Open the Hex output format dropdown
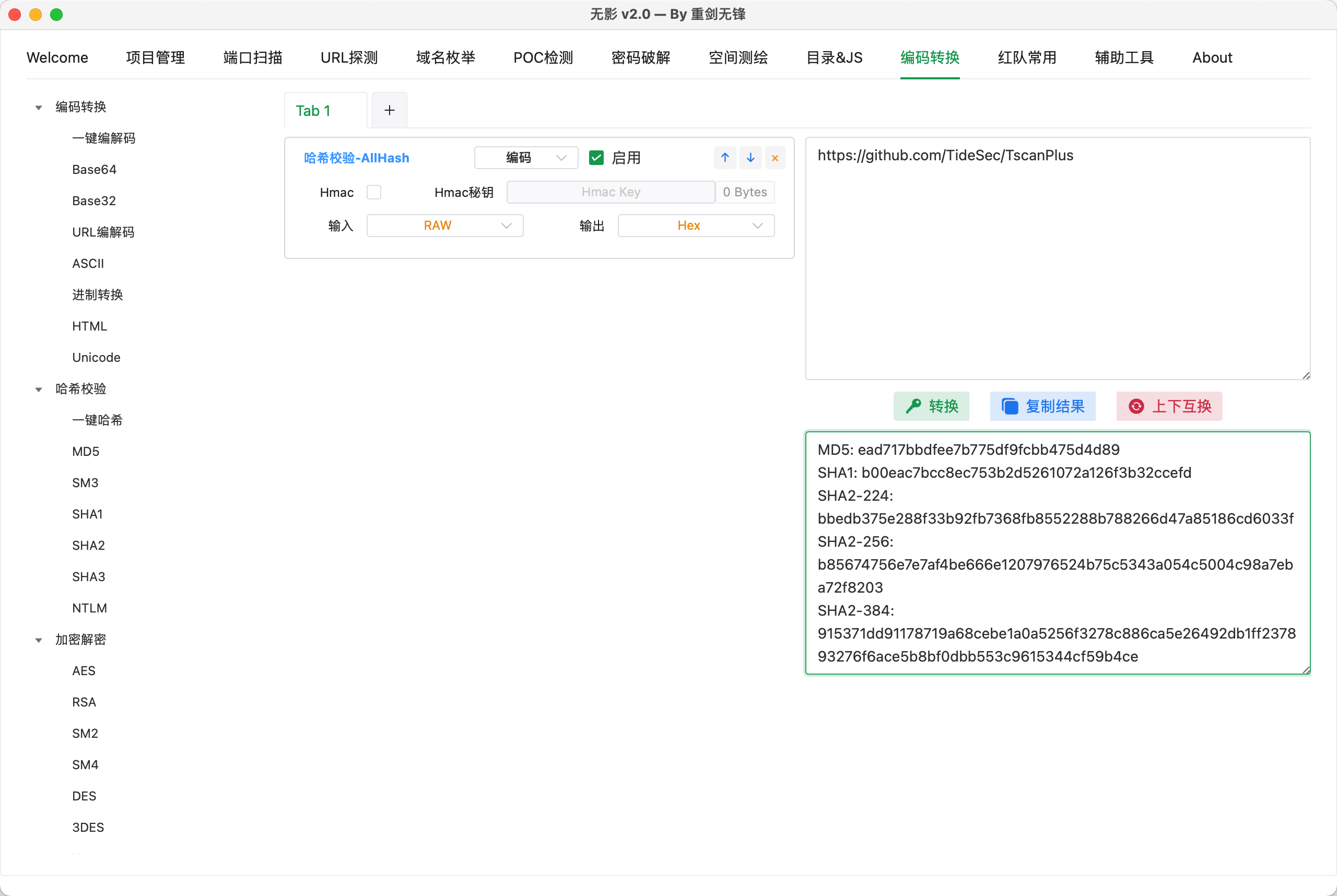Image resolution: width=1337 pixels, height=896 pixels. click(x=696, y=226)
